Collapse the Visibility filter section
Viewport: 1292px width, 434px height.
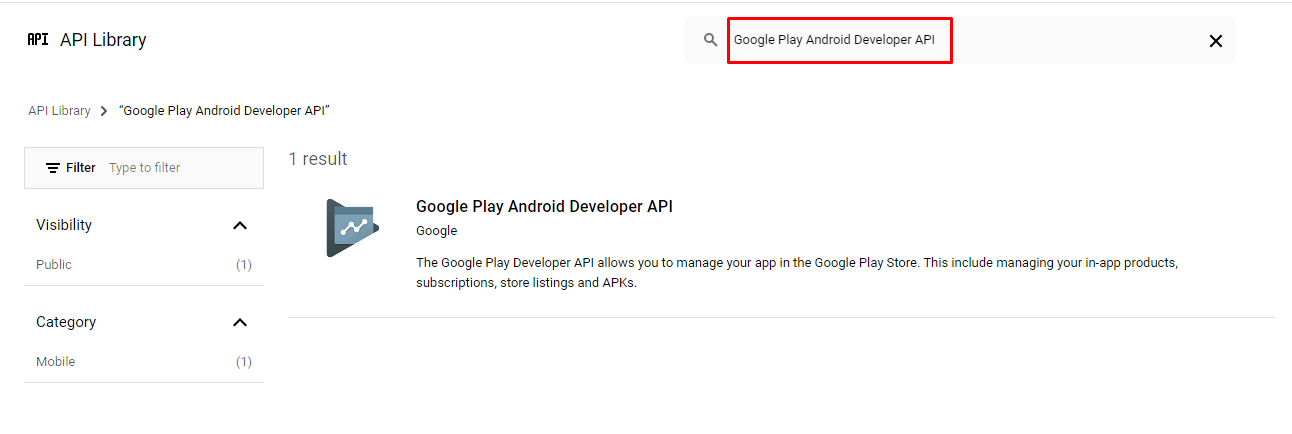pyautogui.click(x=239, y=225)
